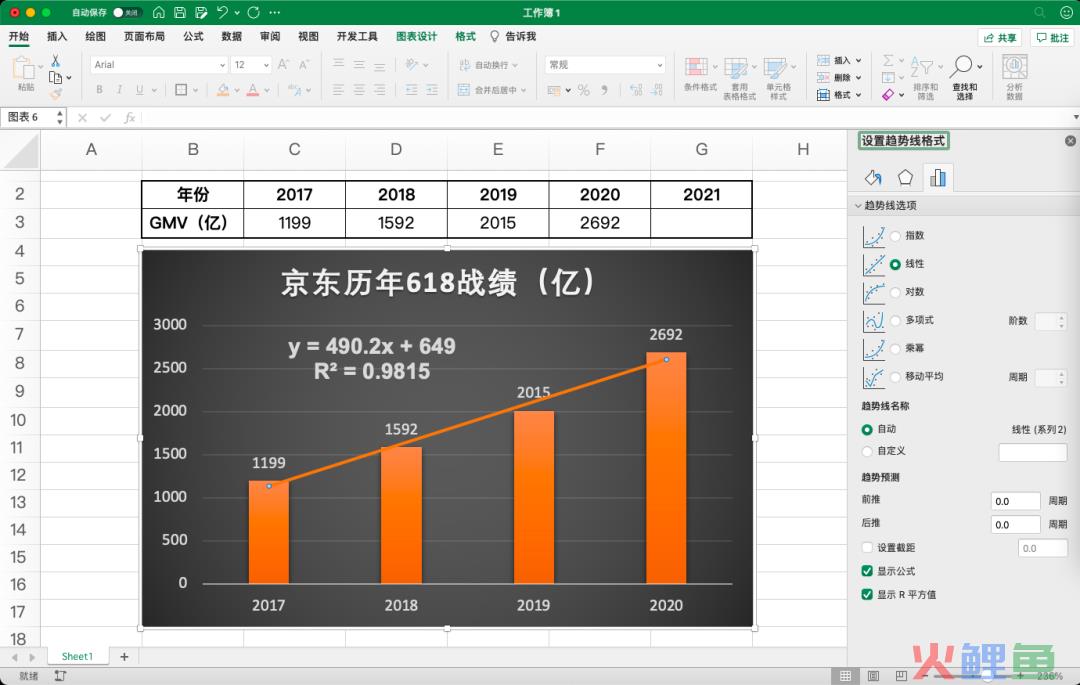Click the Format Painter brush icon

(x=55, y=93)
